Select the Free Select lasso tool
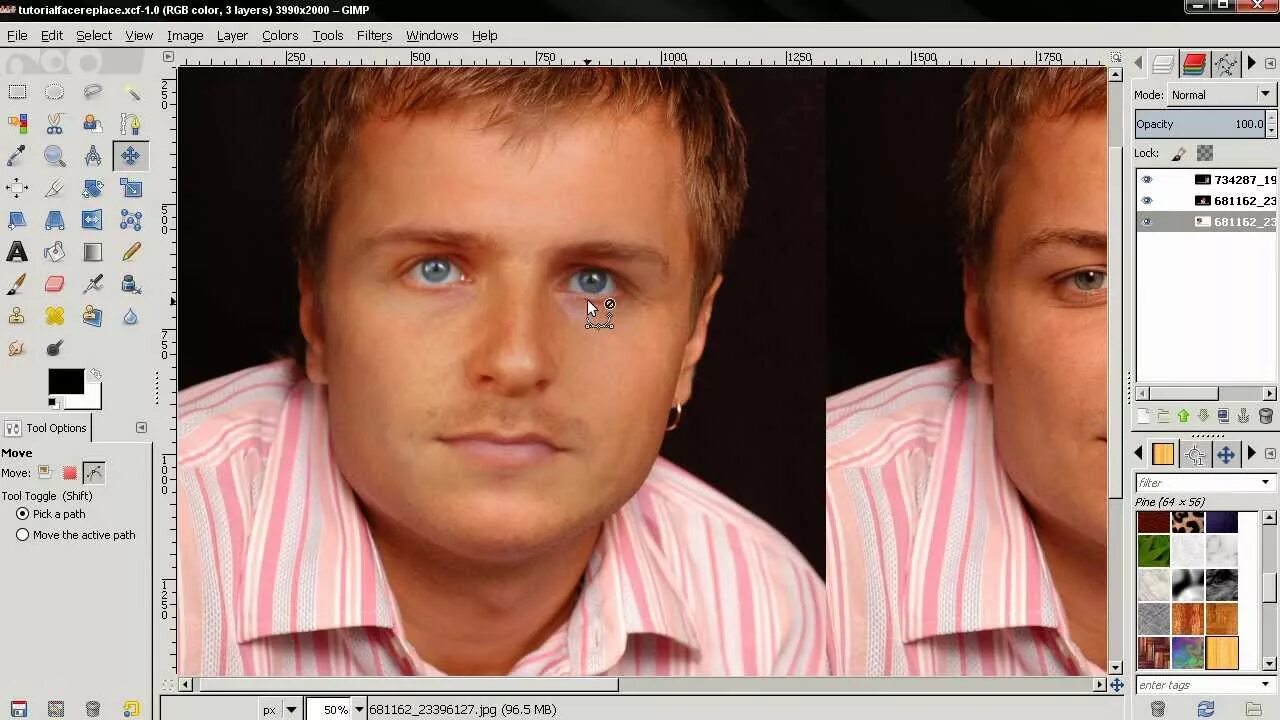This screenshot has height=720, width=1280. click(x=93, y=92)
